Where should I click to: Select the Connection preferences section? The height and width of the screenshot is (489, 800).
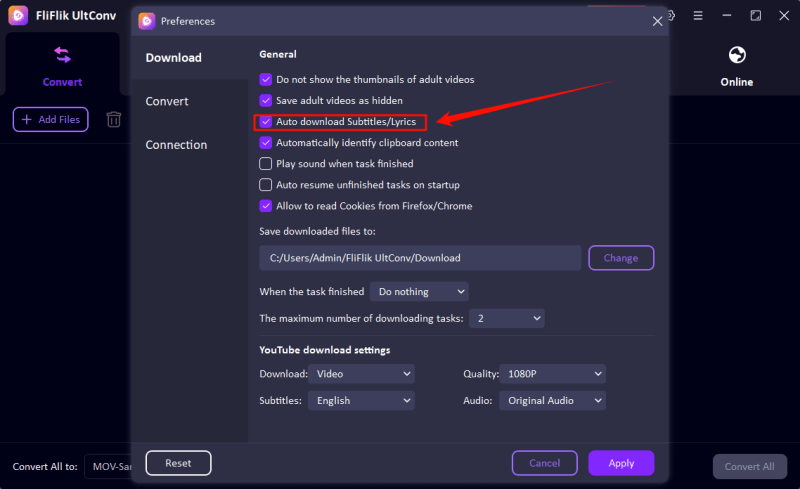176,144
